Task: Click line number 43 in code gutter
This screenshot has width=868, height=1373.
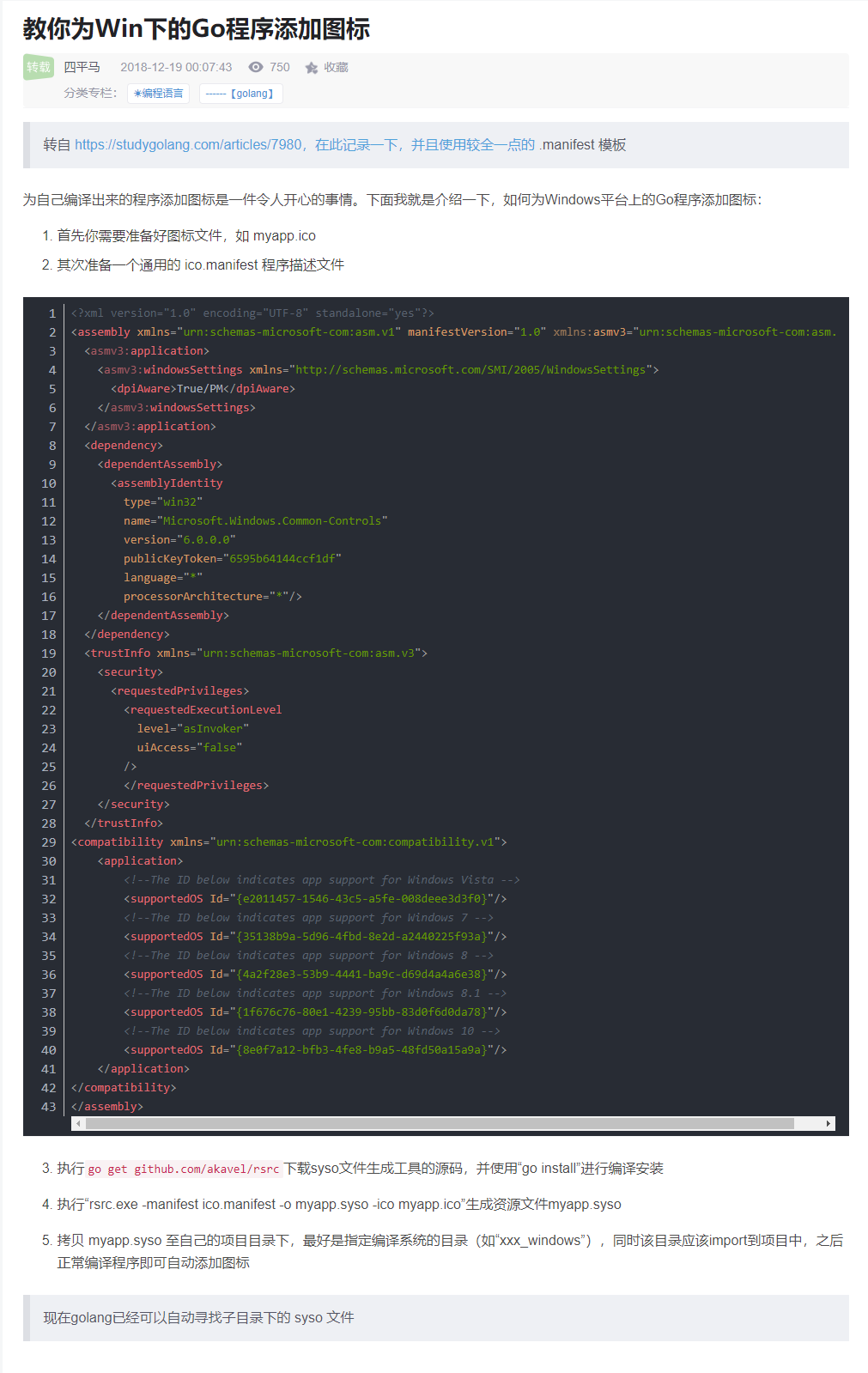Action: (49, 1107)
